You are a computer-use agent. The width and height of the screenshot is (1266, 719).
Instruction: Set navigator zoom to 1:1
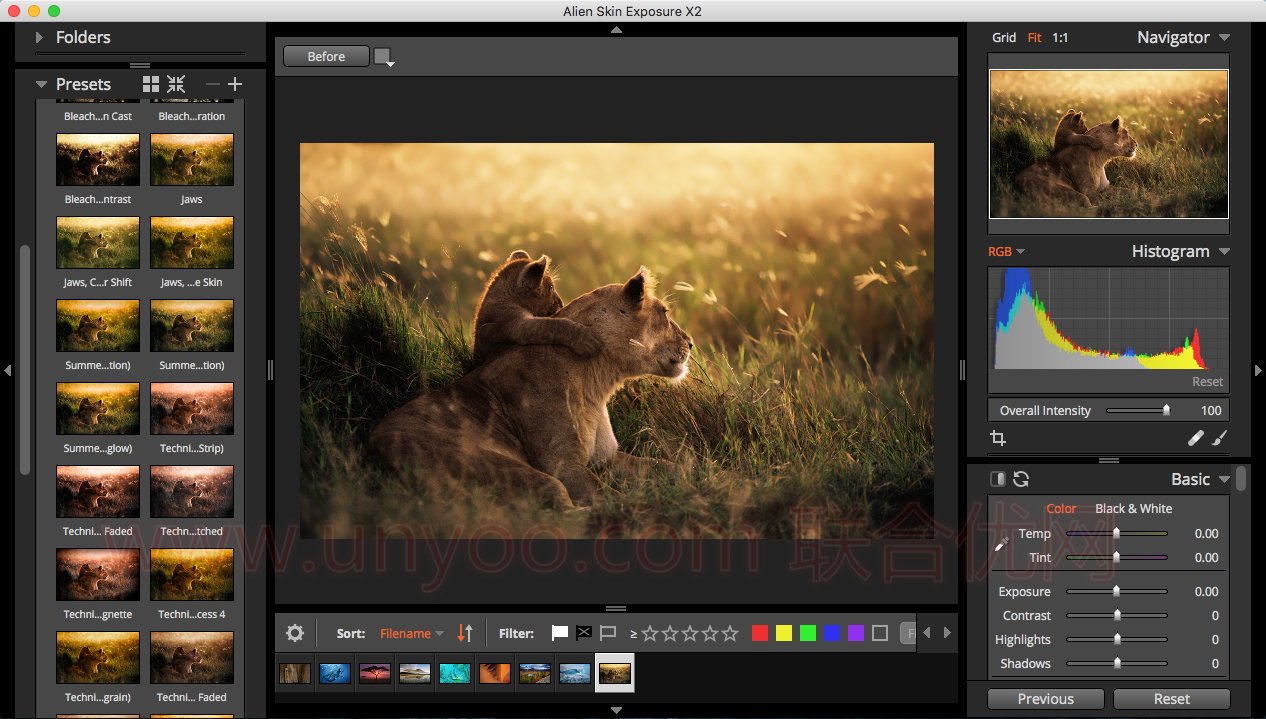(x=1060, y=38)
